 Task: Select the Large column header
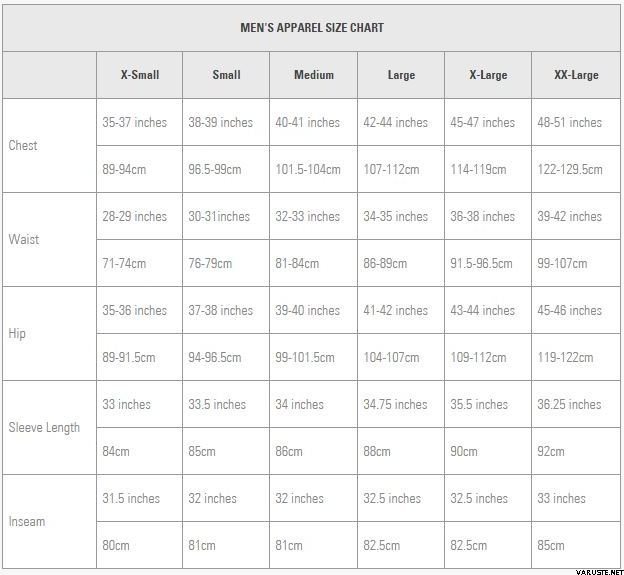click(x=401, y=75)
